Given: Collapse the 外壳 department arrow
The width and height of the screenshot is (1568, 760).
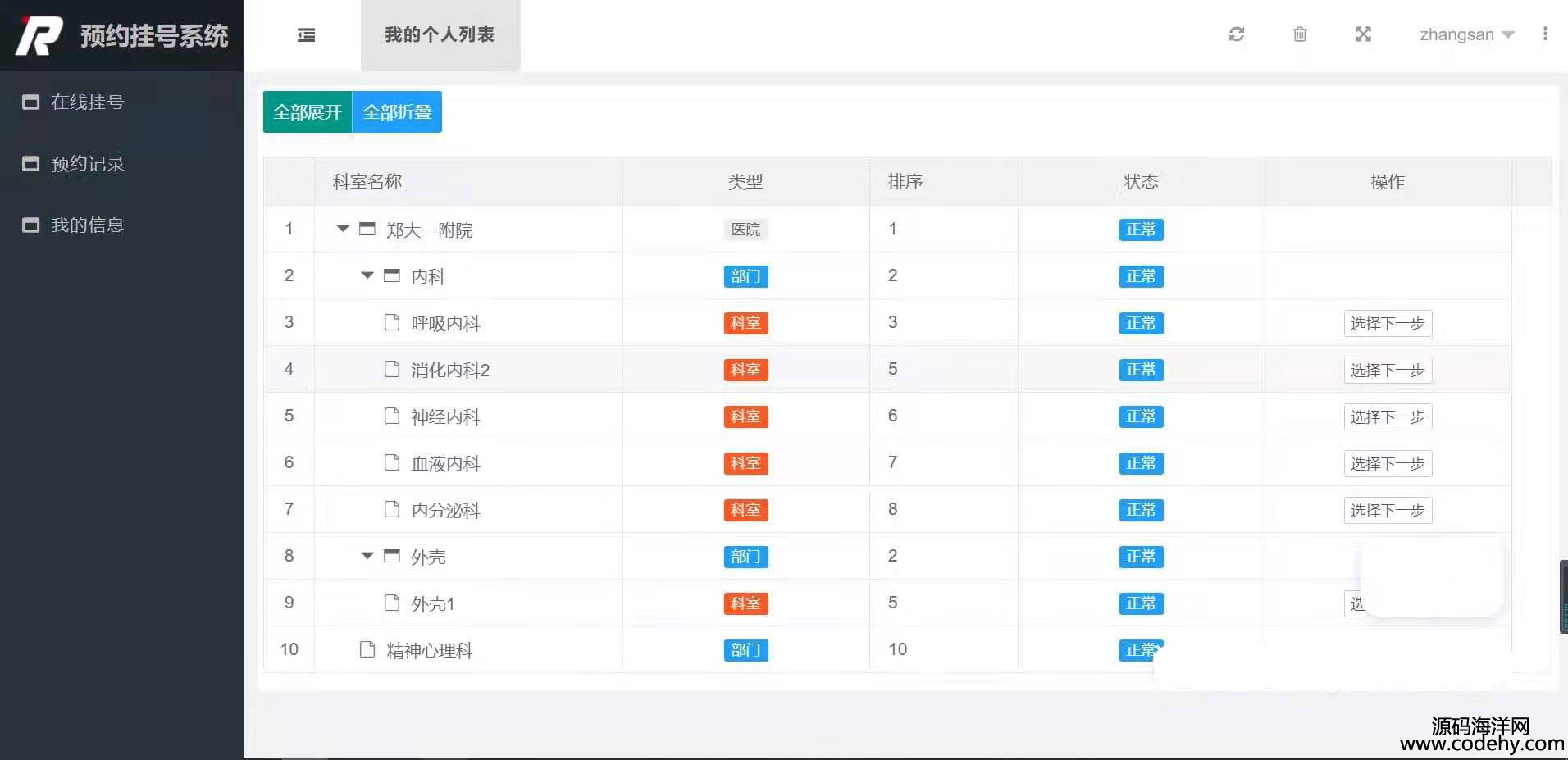Looking at the screenshot, I should coord(367,556).
